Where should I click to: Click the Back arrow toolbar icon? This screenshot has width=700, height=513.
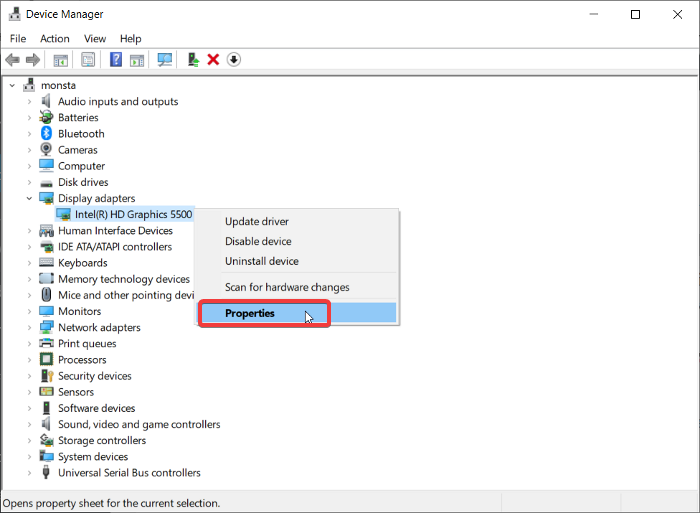pos(12,59)
